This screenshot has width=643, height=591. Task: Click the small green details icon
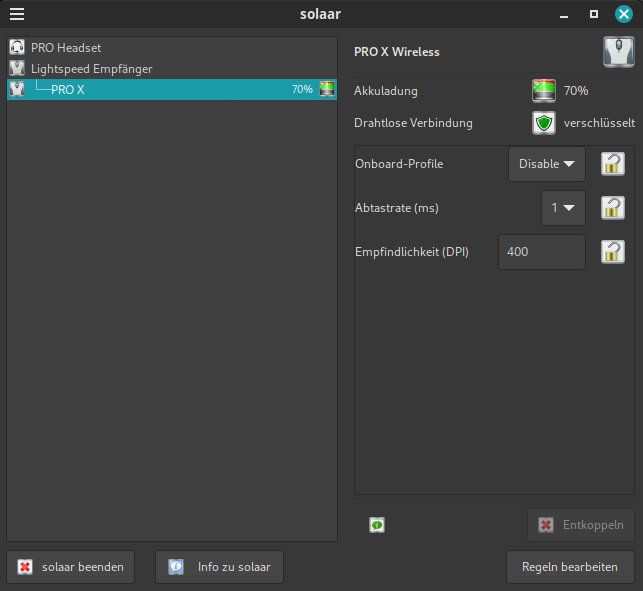point(377,525)
